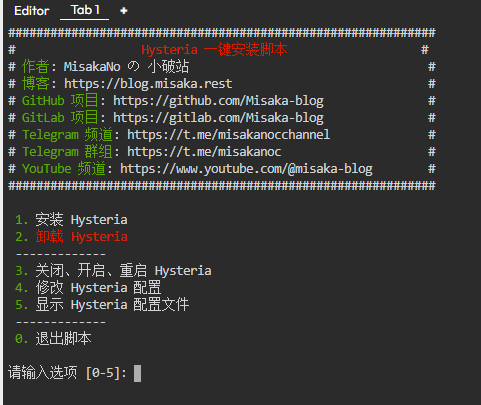Image resolution: width=481 pixels, height=405 pixels.
Task: Click option 0 退出脚本
Action: click(x=53, y=339)
